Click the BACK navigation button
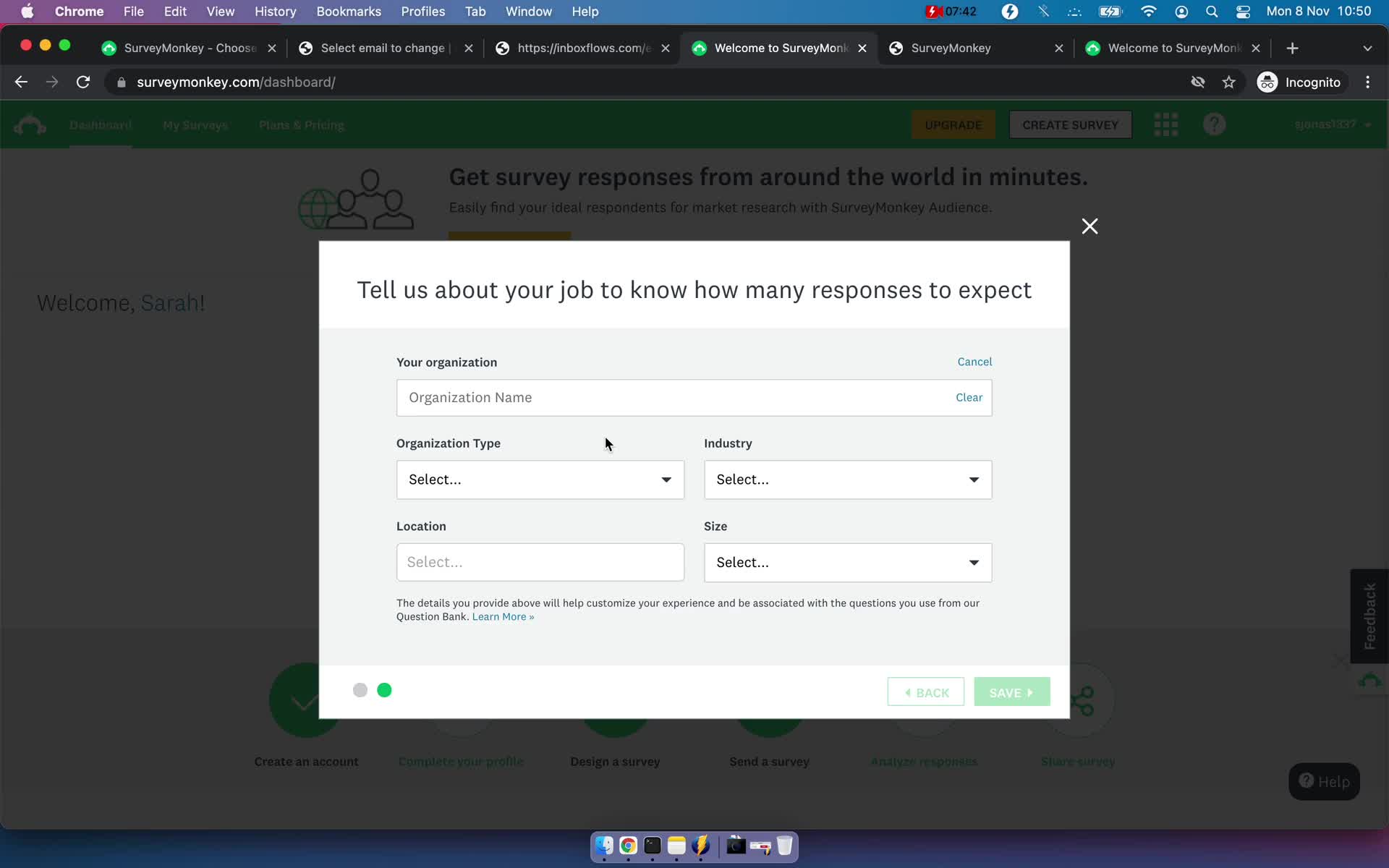Viewport: 1389px width, 868px height. click(925, 692)
